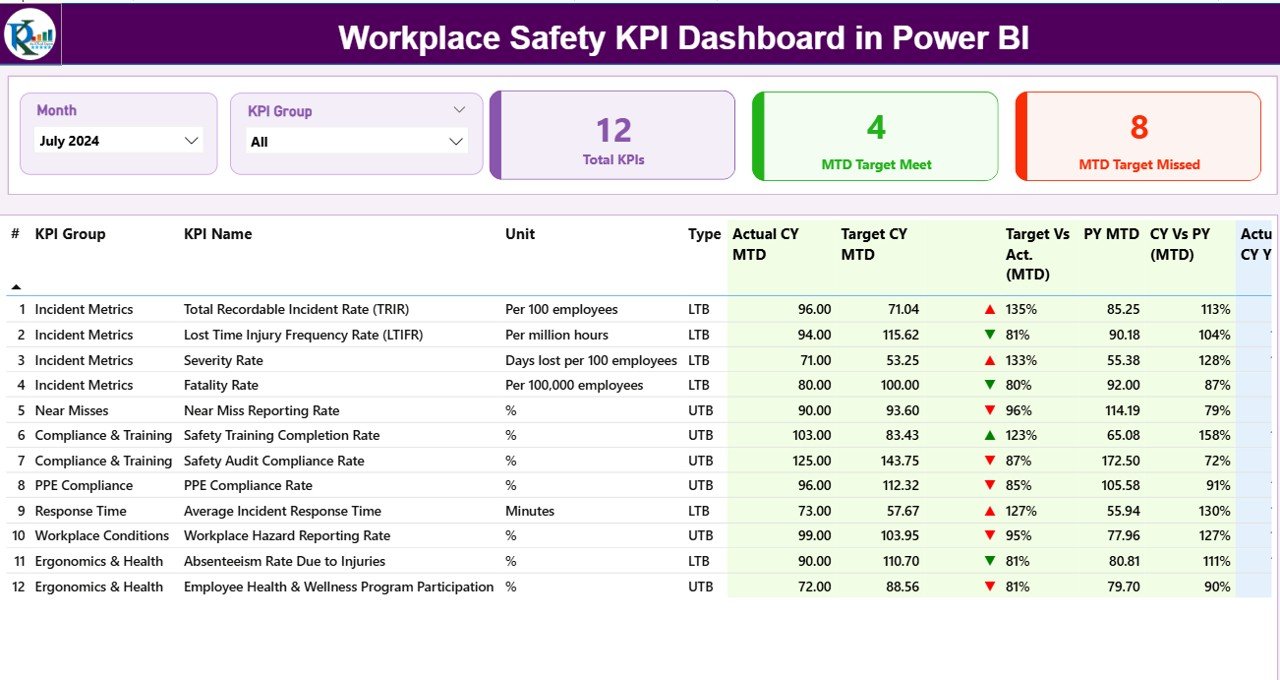1280x680 pixels.
Task: Expand the chevron on the KPI Group slicer header
Action: (x=459, y=109)
